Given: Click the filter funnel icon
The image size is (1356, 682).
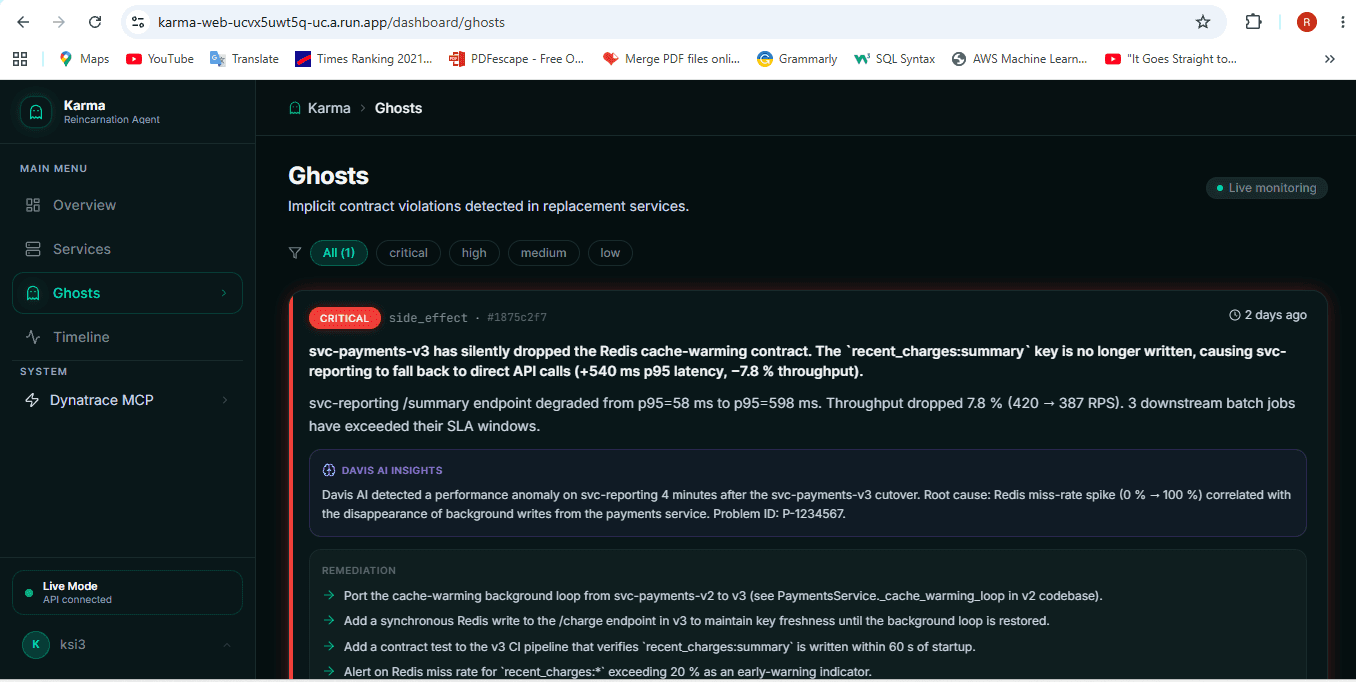Looking at the screenshot, I should (x=295, y=253).
